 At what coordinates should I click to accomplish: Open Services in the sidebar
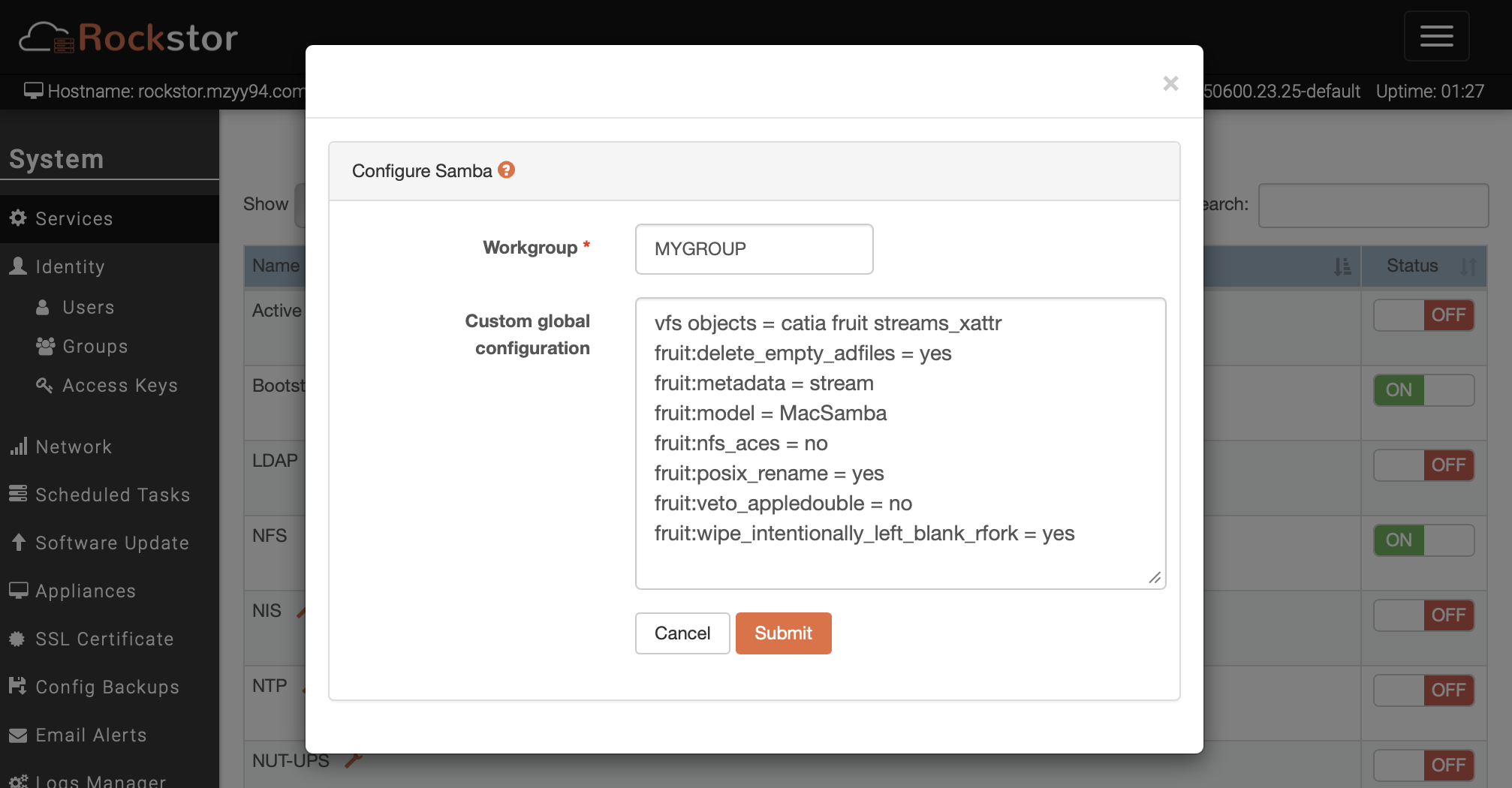point(74,218)
